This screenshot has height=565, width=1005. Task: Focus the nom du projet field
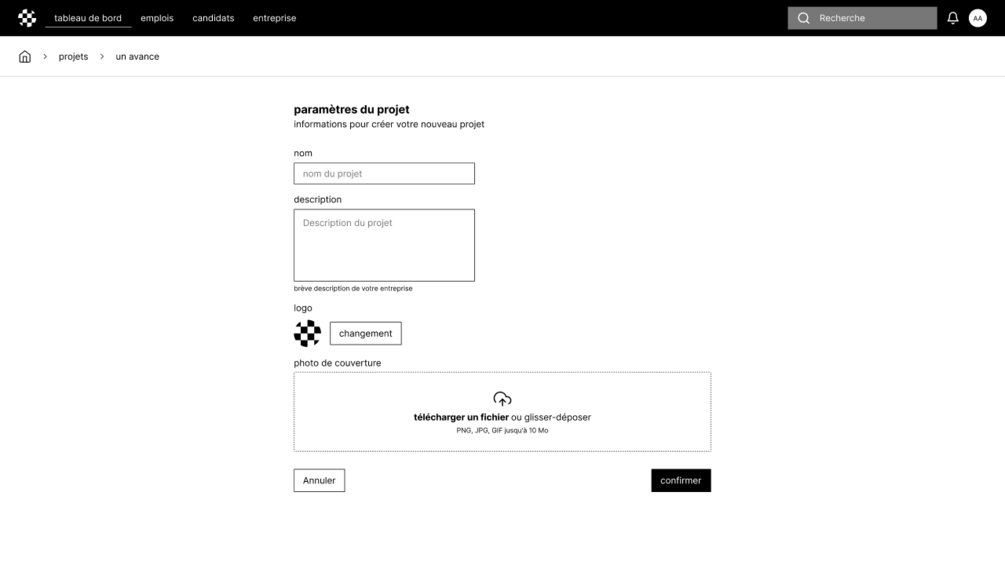coord(384,174)
